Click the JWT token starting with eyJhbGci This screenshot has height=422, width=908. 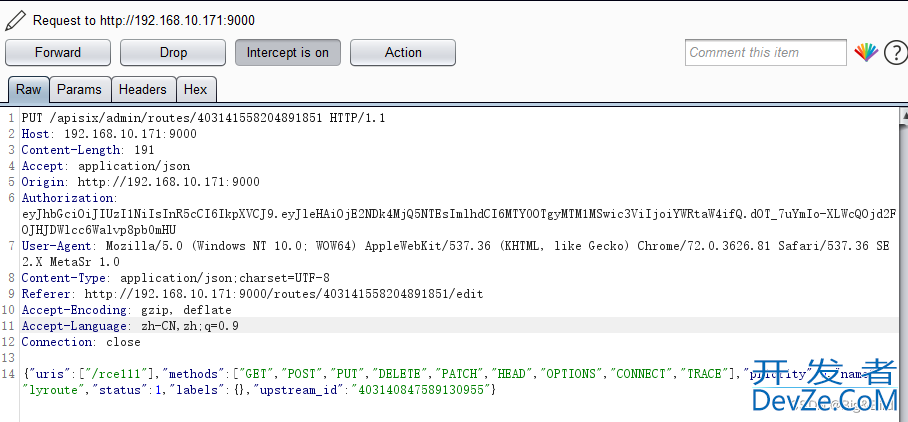(460, 222)
